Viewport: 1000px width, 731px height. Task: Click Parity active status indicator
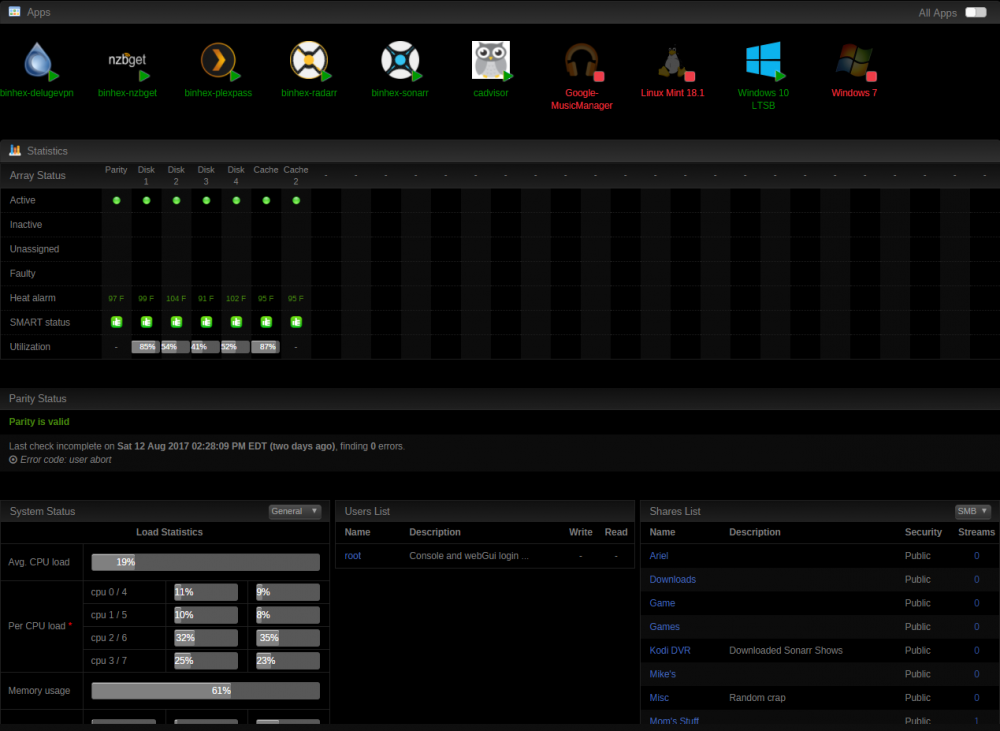pyautogui.click(x=116, y=200)
